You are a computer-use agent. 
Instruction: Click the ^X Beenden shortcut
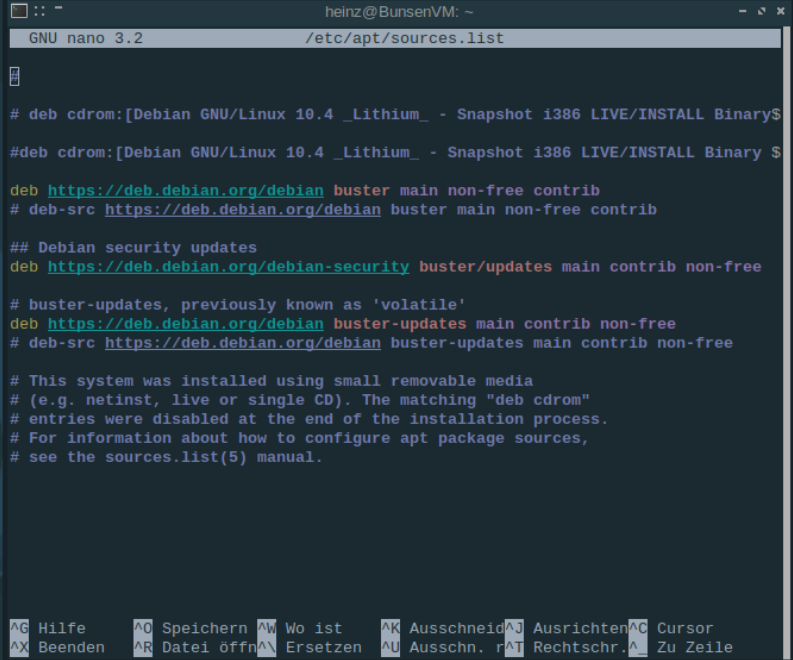point(58,647)
